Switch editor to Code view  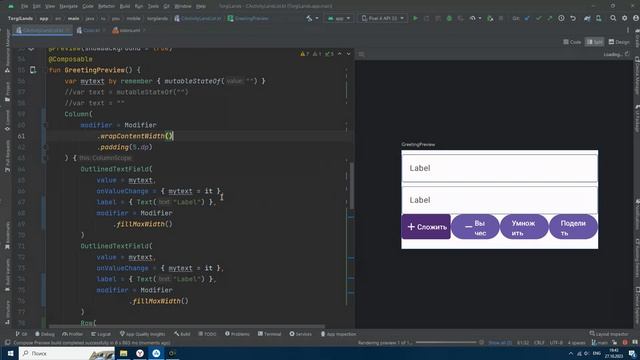click(572, 42)
